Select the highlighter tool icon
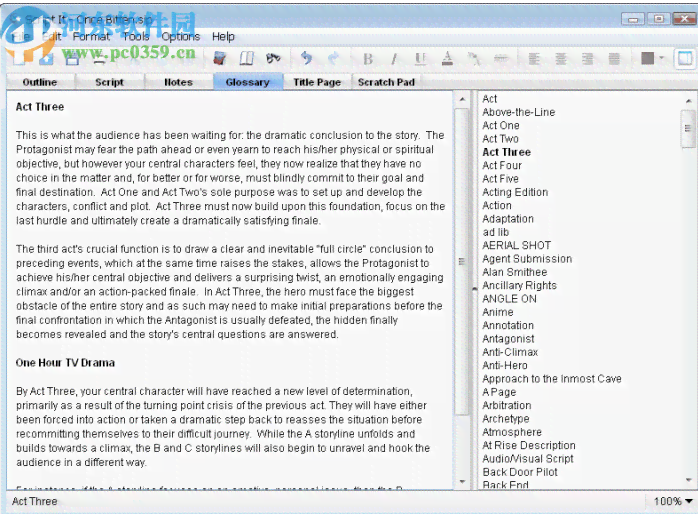 pyautogui.click(x=474, y=59)
